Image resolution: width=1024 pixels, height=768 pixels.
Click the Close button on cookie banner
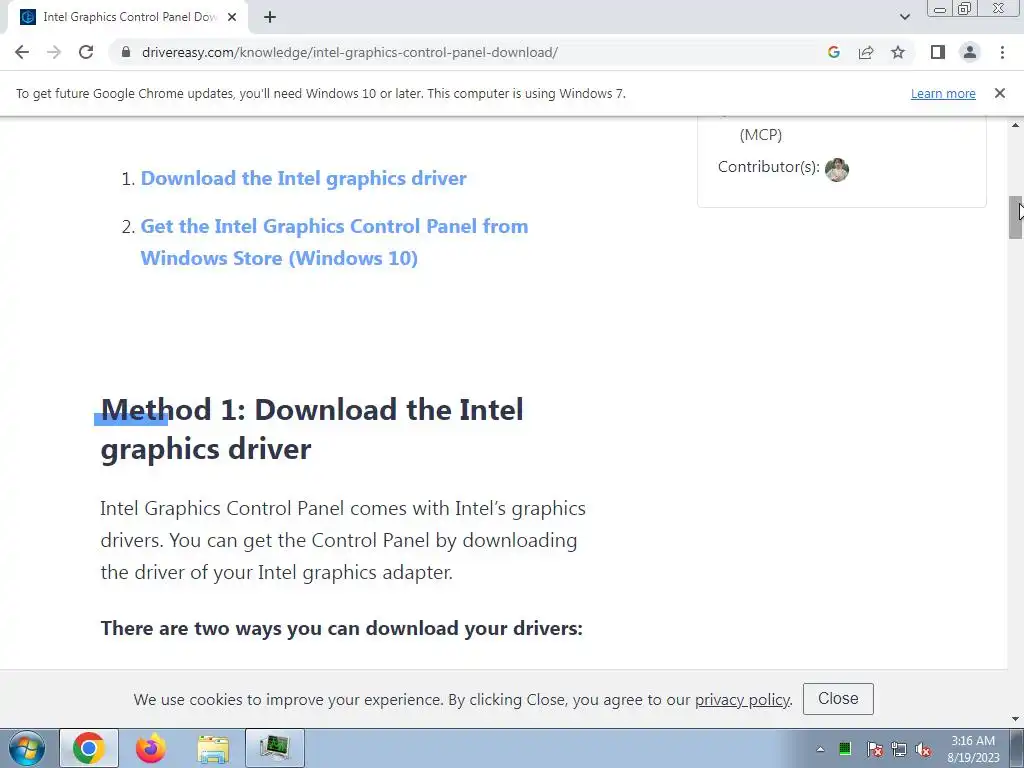pos(838,699)
